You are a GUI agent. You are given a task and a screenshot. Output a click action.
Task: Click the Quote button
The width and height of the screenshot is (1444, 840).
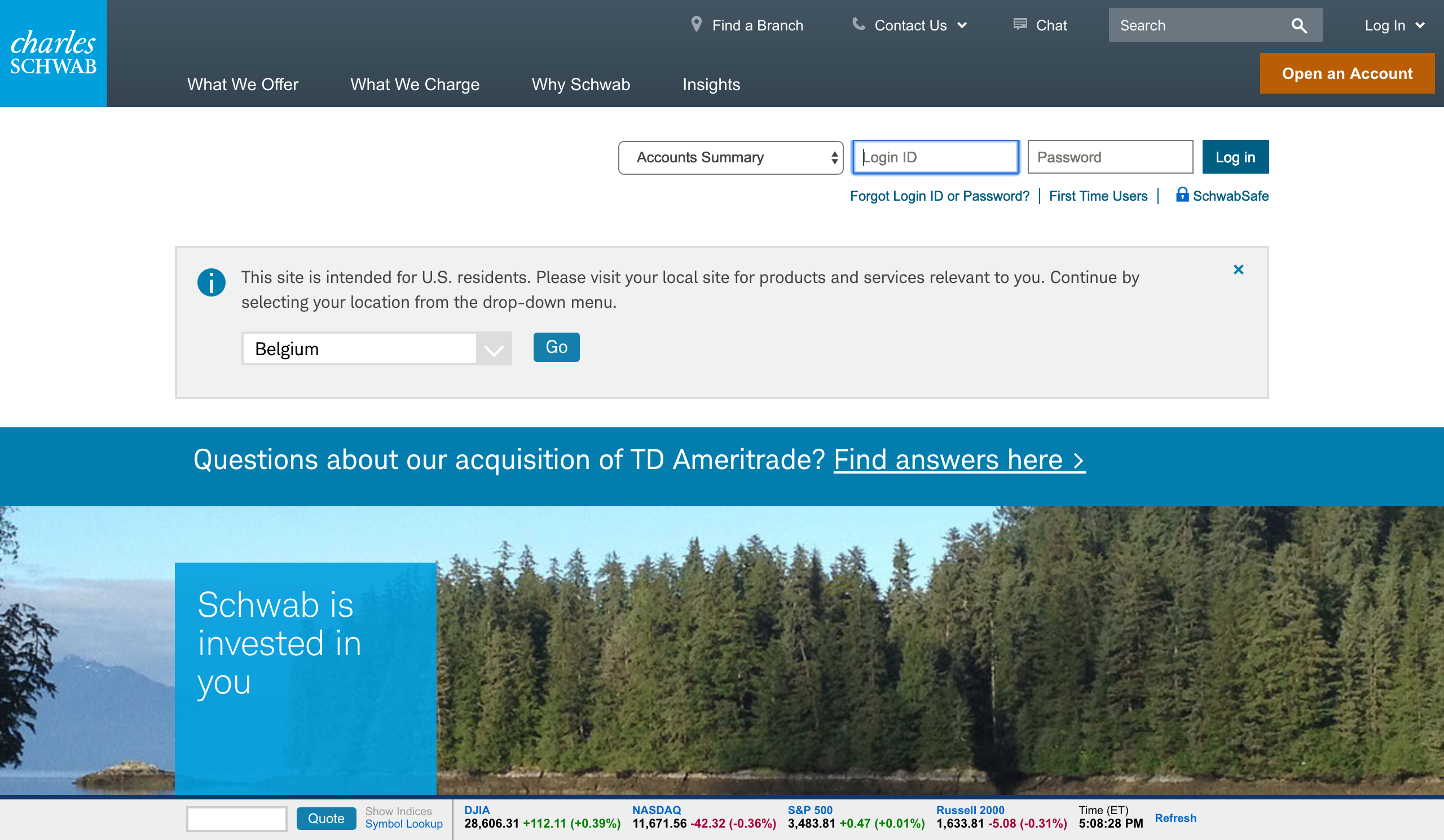(326, 818)
